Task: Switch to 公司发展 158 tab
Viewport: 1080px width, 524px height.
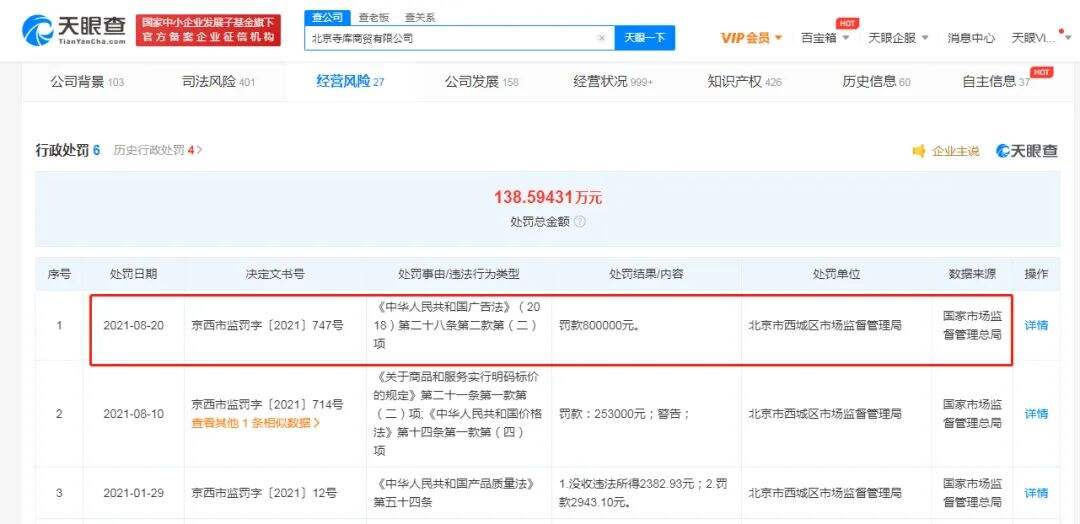Action: pyautogui.click(x=481, y=82)
